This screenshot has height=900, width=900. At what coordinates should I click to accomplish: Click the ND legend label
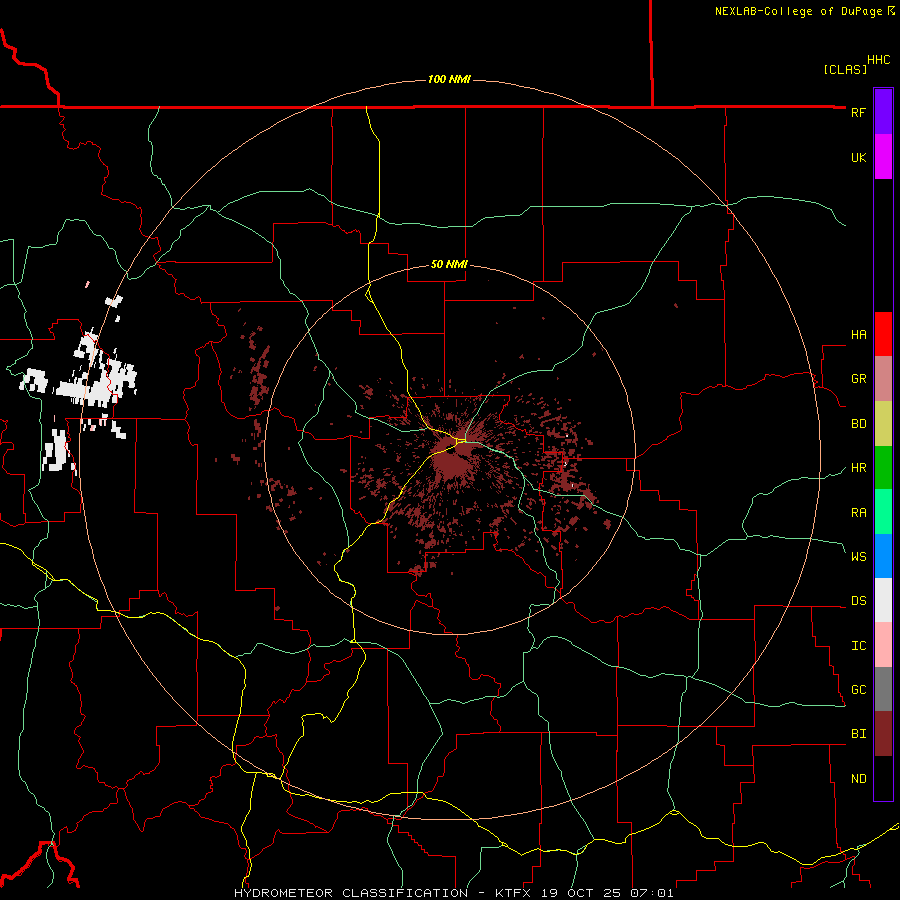[x=858, y=779]
